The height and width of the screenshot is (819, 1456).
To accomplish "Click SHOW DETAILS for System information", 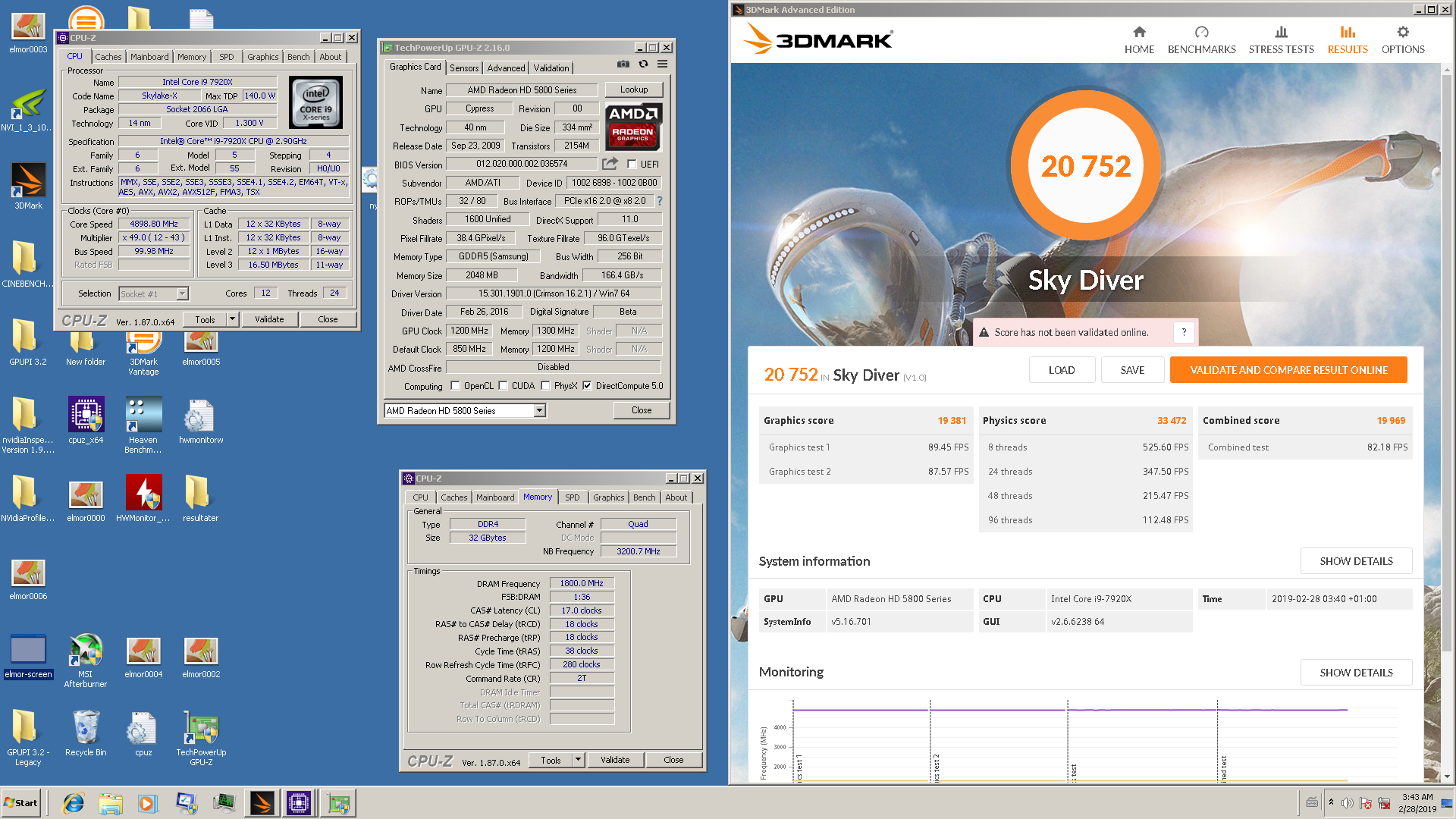I will (1356, 561).
